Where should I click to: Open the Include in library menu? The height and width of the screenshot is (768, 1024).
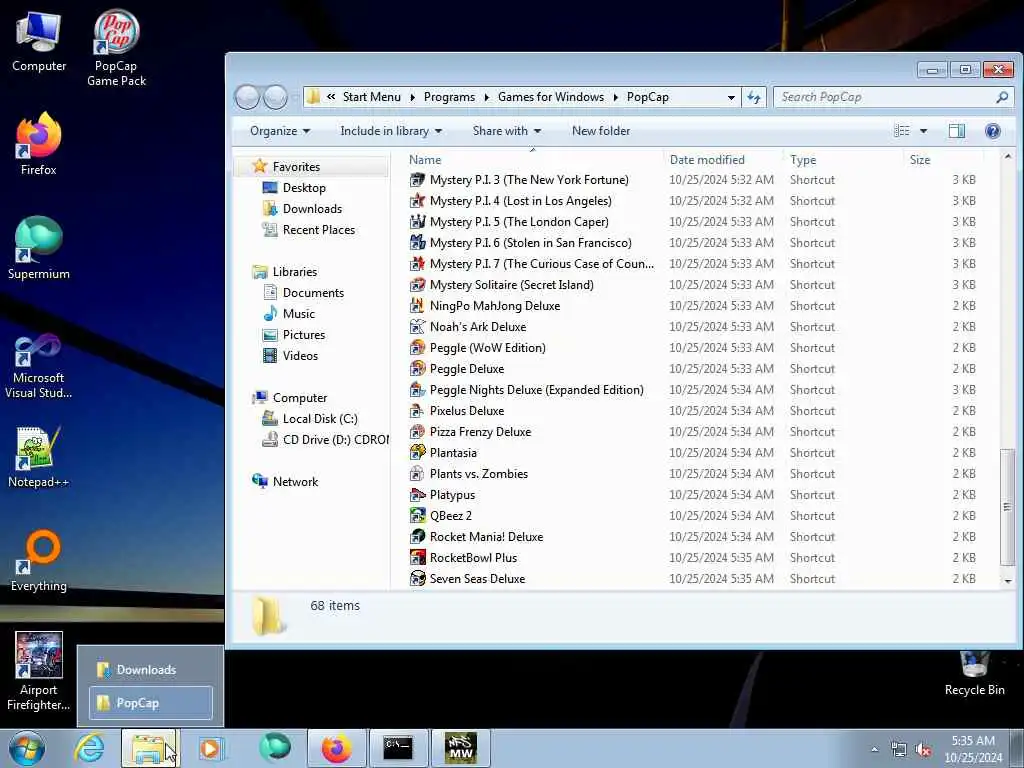(x=391, y=131)
